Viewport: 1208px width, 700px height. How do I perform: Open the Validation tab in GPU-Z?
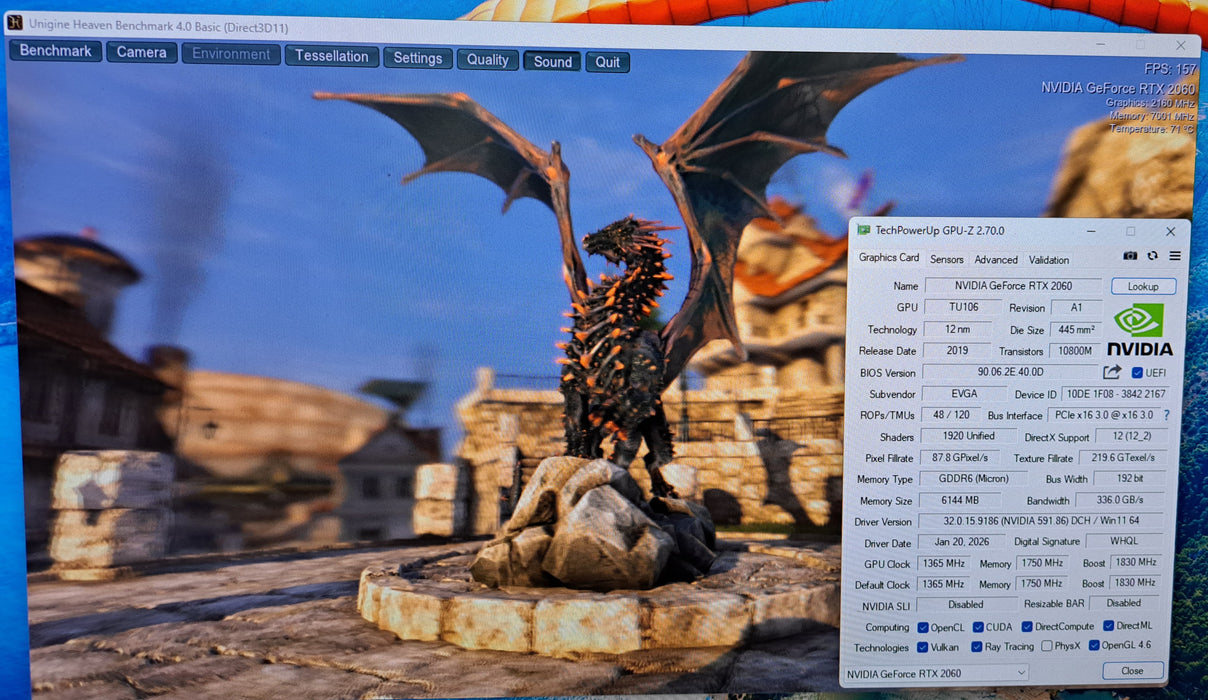point(1049,259)
